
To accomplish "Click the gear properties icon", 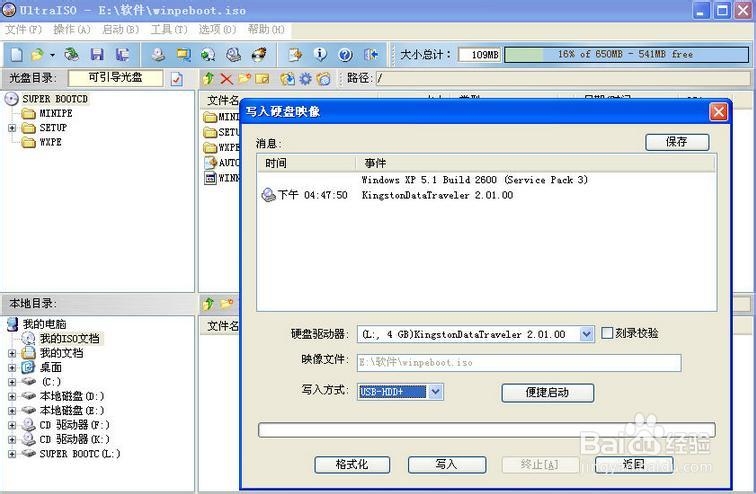I will 306,79.
